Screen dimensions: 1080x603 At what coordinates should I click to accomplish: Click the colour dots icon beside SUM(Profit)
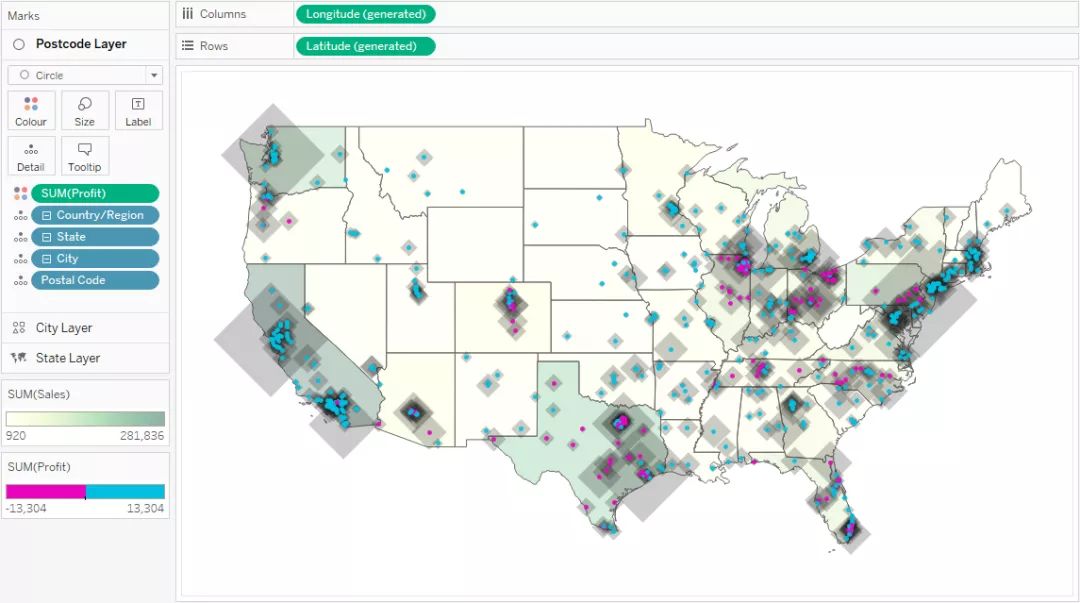[21, 194]
